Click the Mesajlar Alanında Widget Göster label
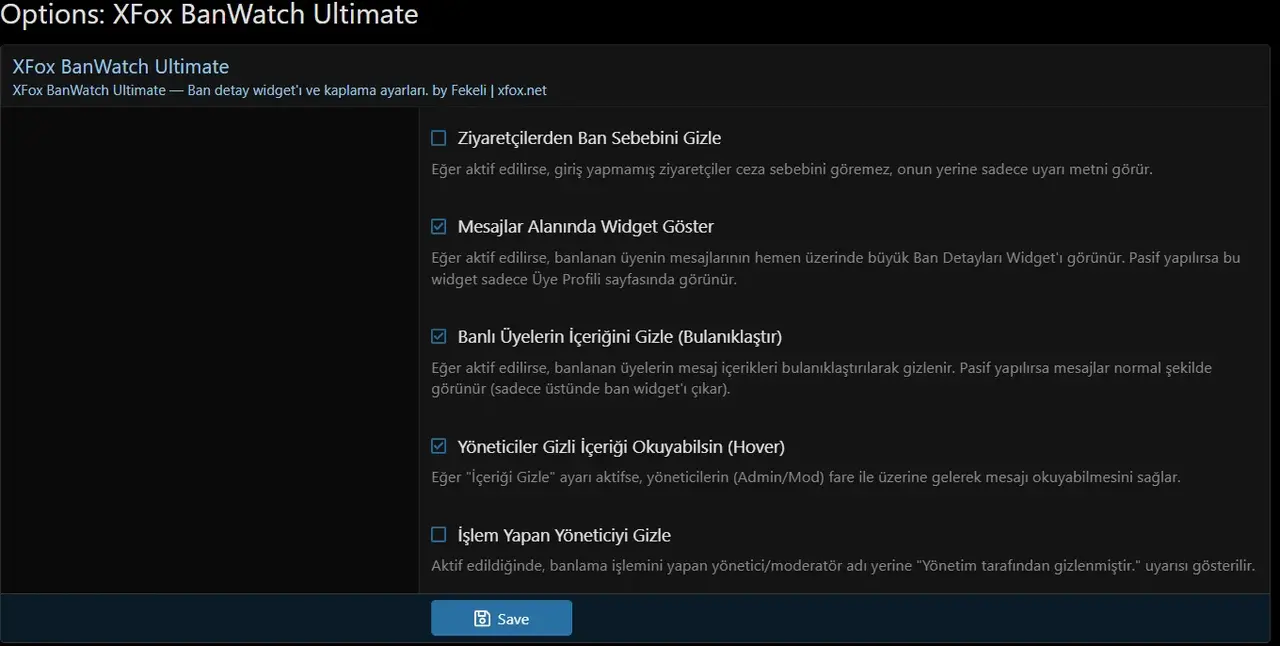Viewport: 1280px width, 646px height. [585, 227]
